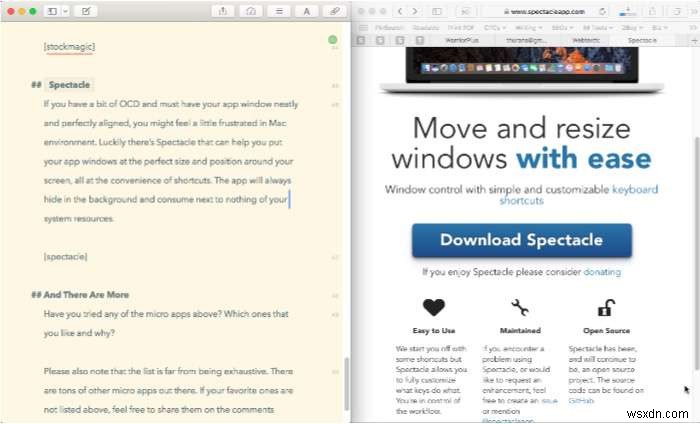Click the '[spectacle]' placeholder text
The image size is (700, 424).
click(66, 257)
